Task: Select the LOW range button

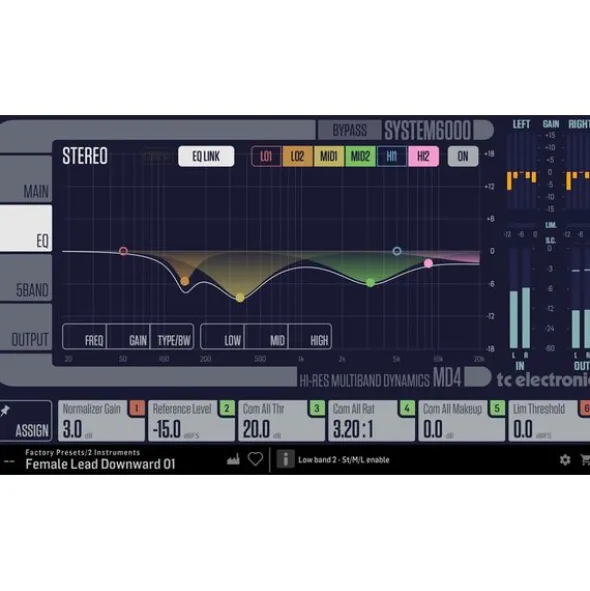Action: click(x=222, y=336)
